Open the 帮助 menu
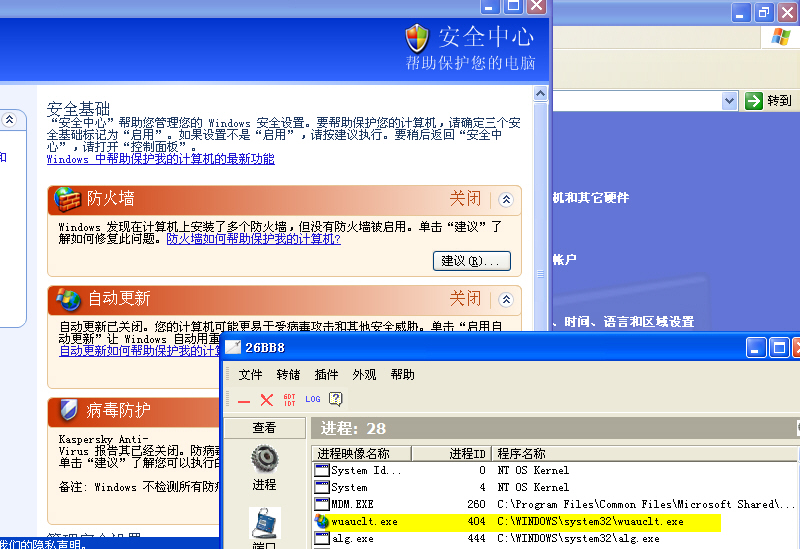This screenshot has height=549, width=800. click(403, 375)
